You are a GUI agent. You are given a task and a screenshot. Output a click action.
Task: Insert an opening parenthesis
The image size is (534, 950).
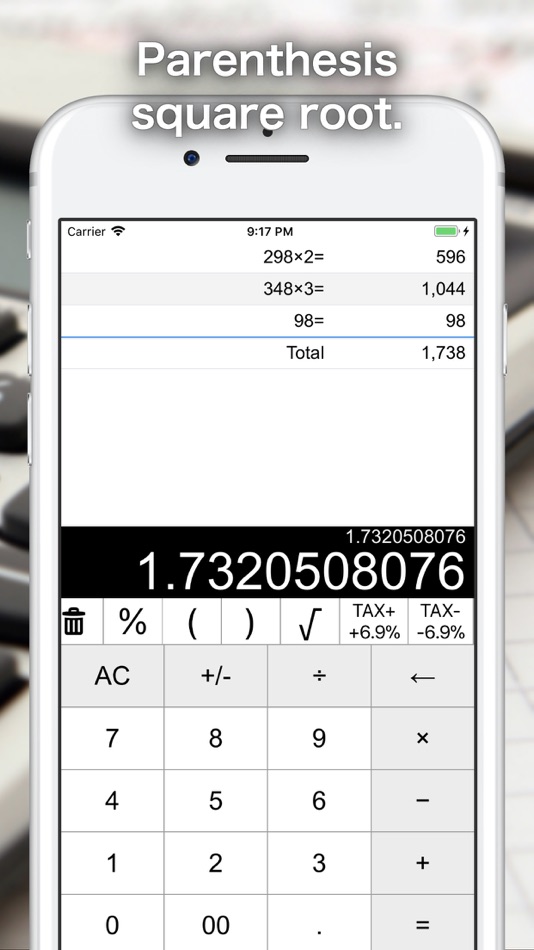pyautogui.click(x=192, y=622)
